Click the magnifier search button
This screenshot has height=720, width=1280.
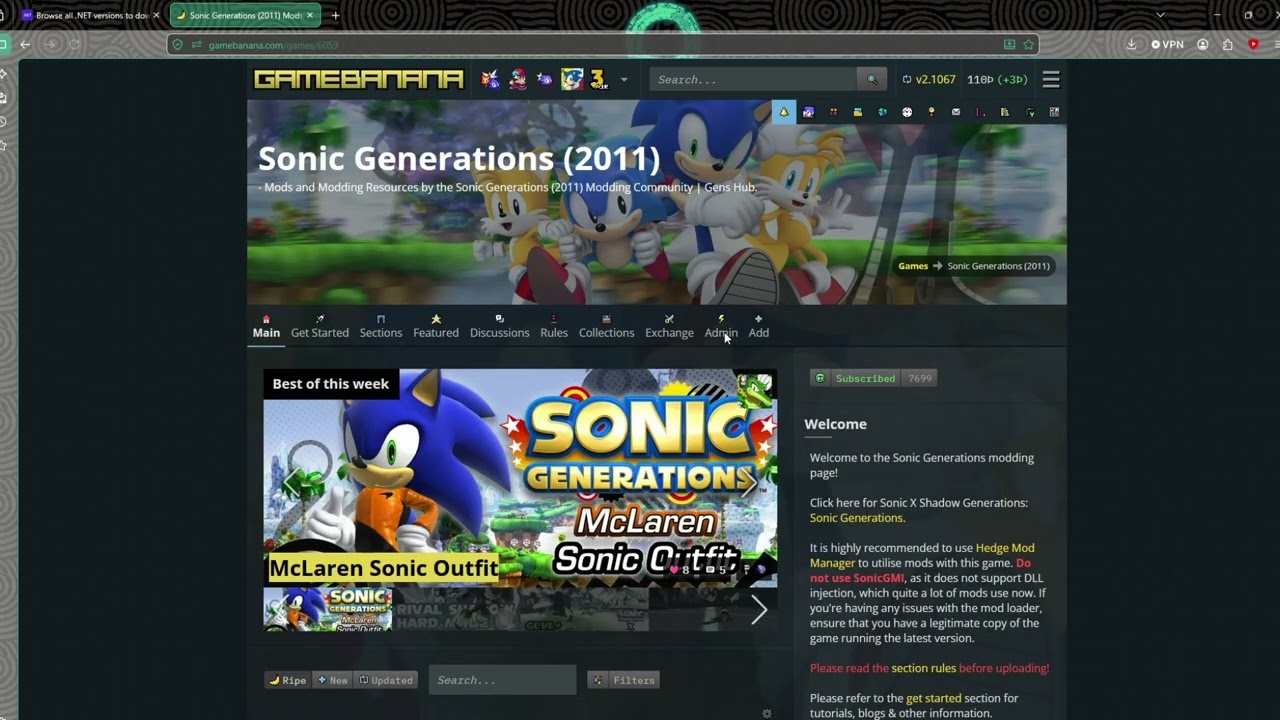pyautogui.click(x=872, y=80)
